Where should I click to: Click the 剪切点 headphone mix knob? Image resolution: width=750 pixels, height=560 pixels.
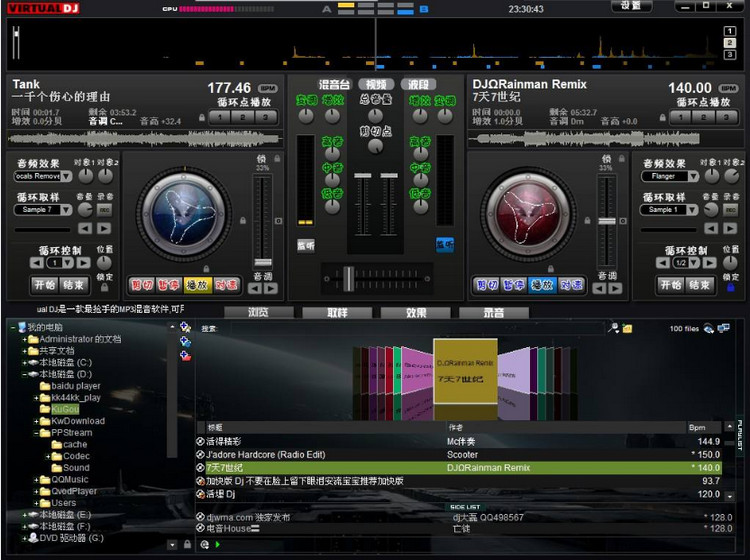point(375,146)
